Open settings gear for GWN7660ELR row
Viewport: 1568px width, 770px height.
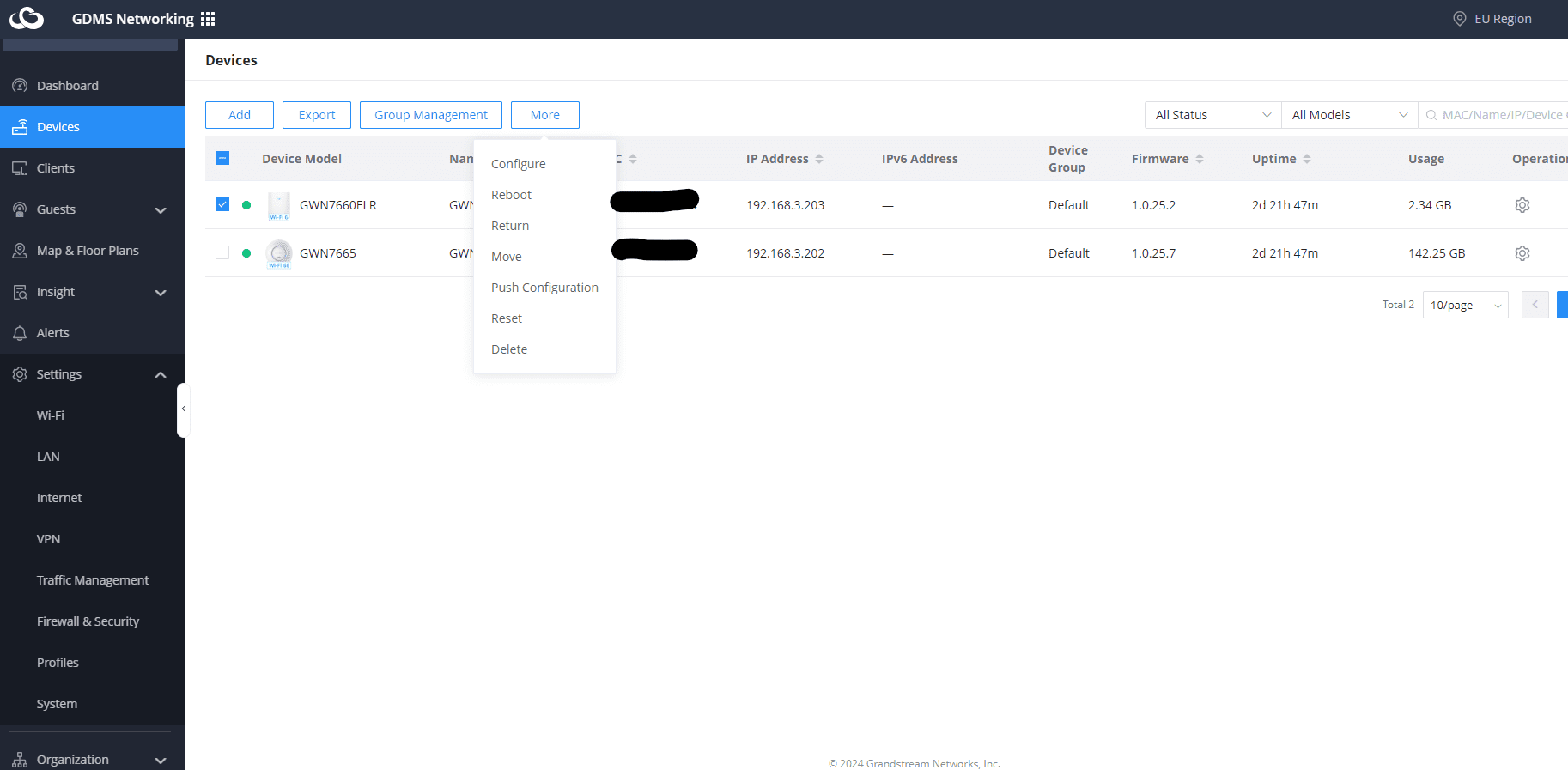[1522, 205]
